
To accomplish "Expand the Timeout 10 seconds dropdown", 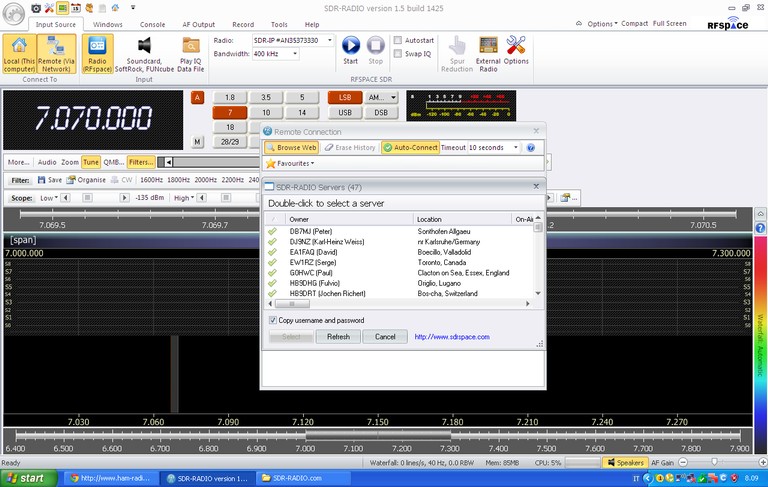I will pyautogui.click(x=516, y=147).
